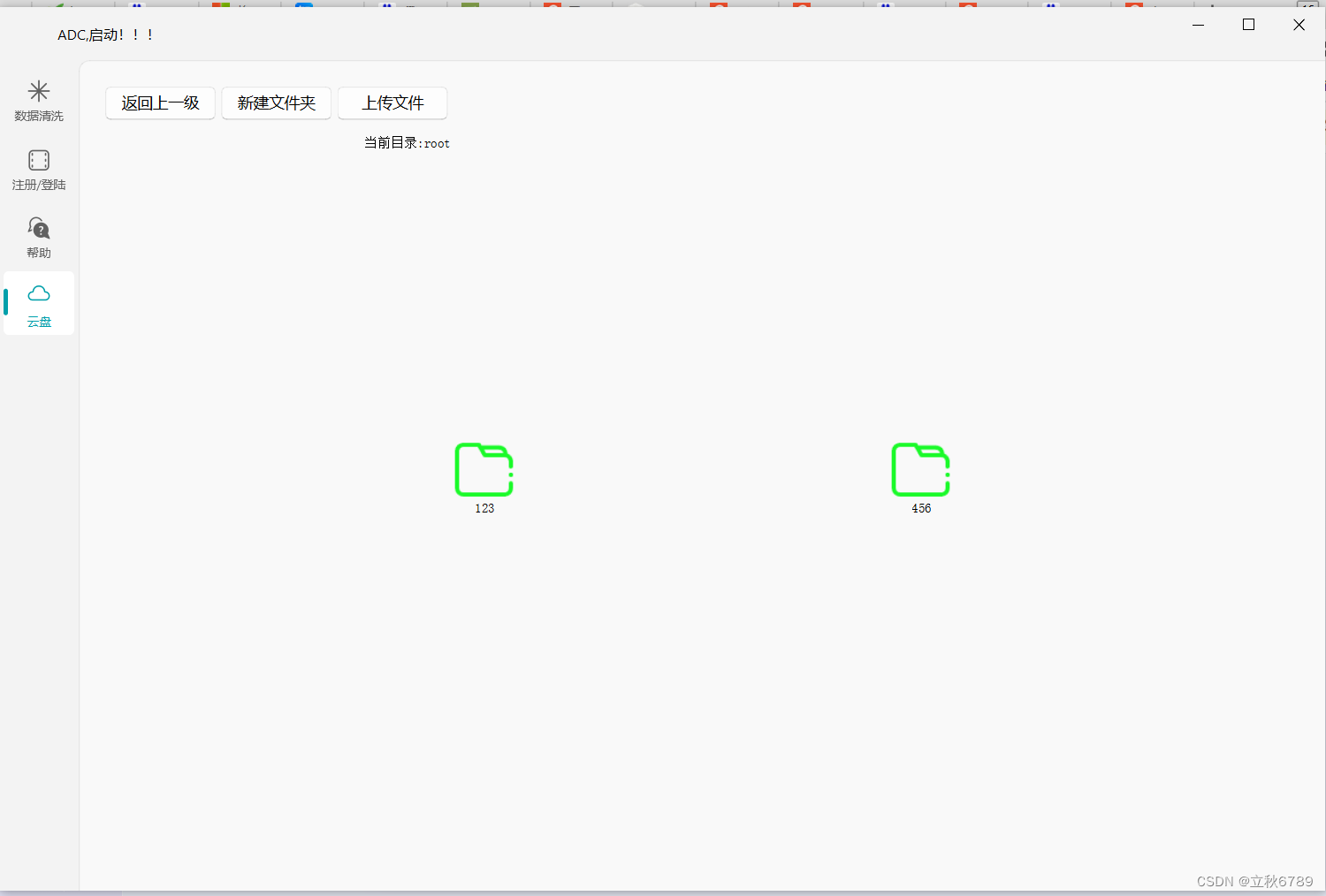Open the green folder named 123
The image size is (1326, 896).
(484, 469)
